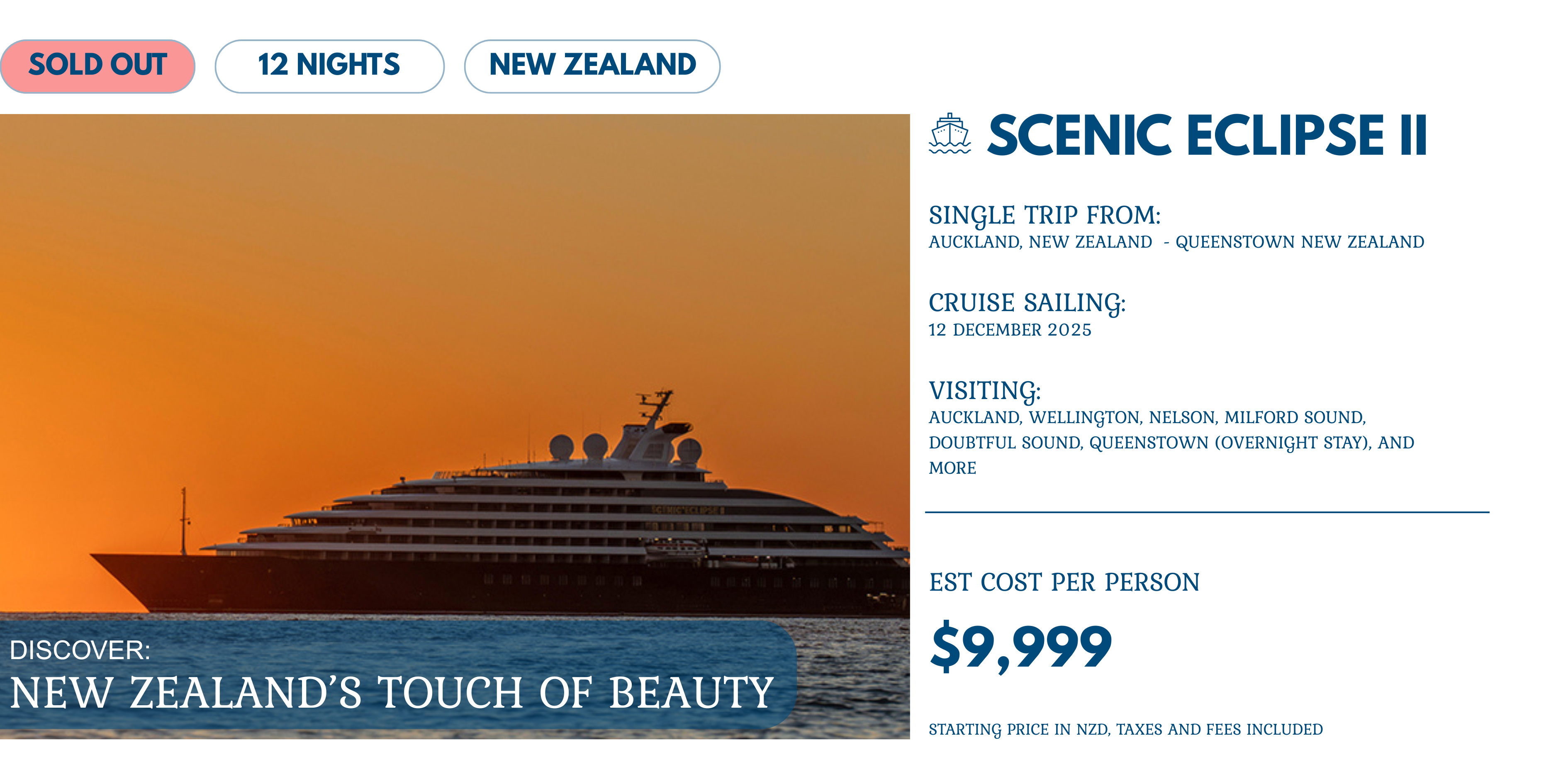Click the DISCOVER label on the banner
Screen dimensions: 1568x784
[80, 650]
